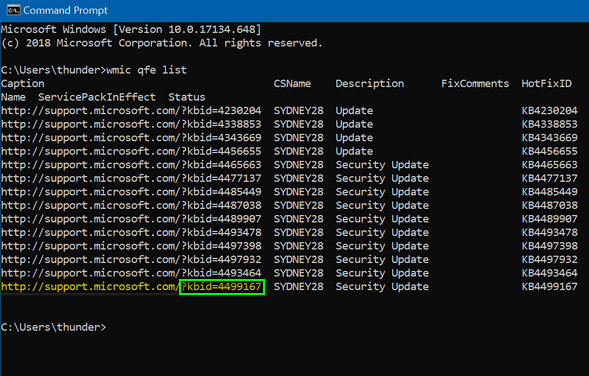Click the URL with kbid=4493464
589x376 pixels.
click(131, 273)
